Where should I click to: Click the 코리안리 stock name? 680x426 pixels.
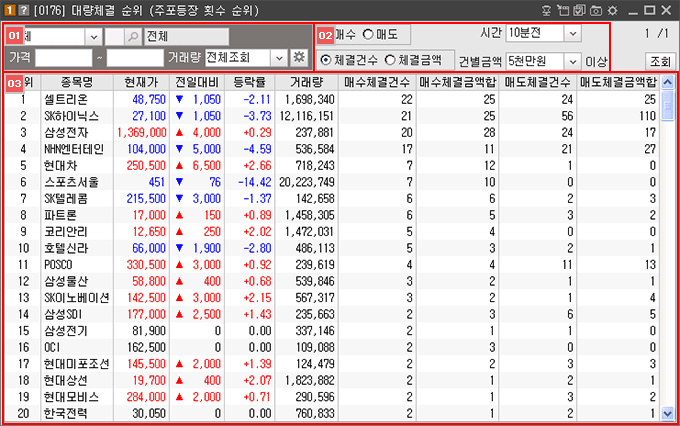(66, 231)
